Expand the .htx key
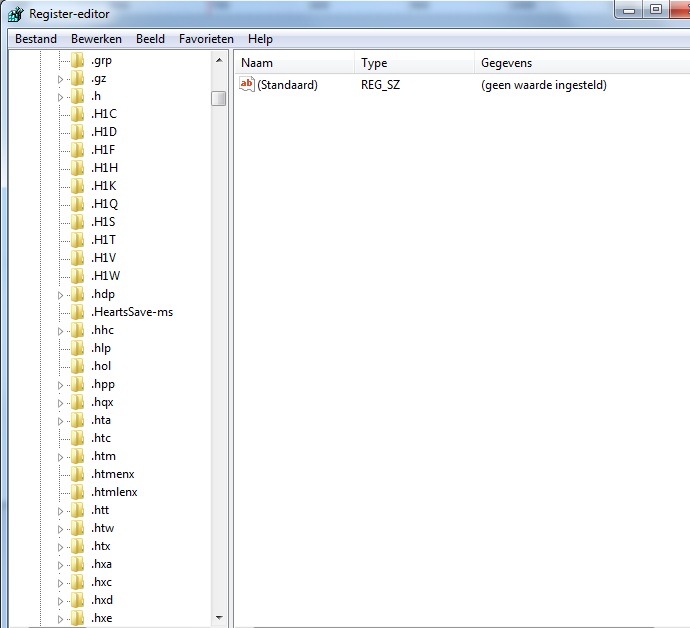Screen dimensions: 690x628 click(x=61, y=547)
